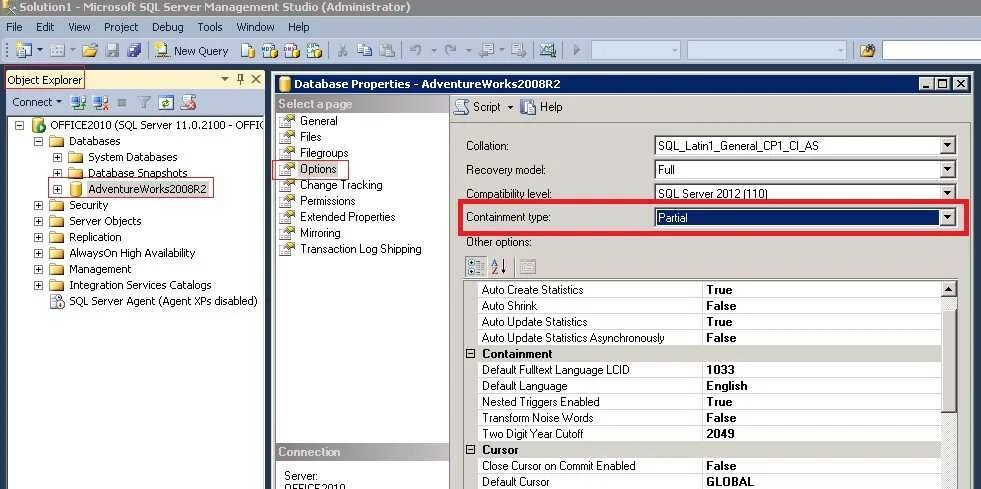Expand the Server Objects node
This screenshot has width=981, height=489.
(x=39, y=221)
